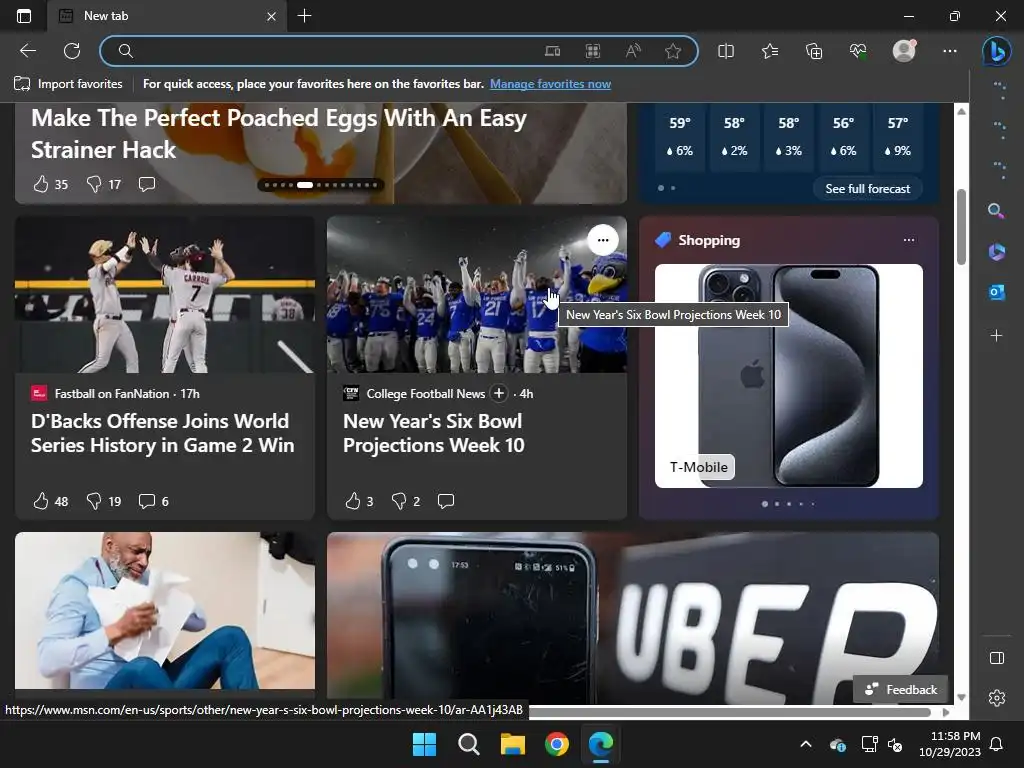This screenshot has height=768, width=1024.
Task: Open Outlook sidebar icon
Action: pyautogui.click(x=996, y=292)
